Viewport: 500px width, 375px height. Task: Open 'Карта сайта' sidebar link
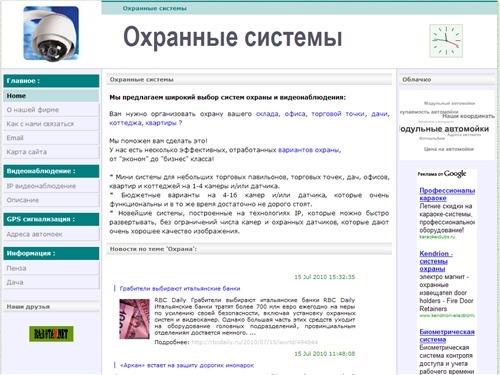[51, 152]
